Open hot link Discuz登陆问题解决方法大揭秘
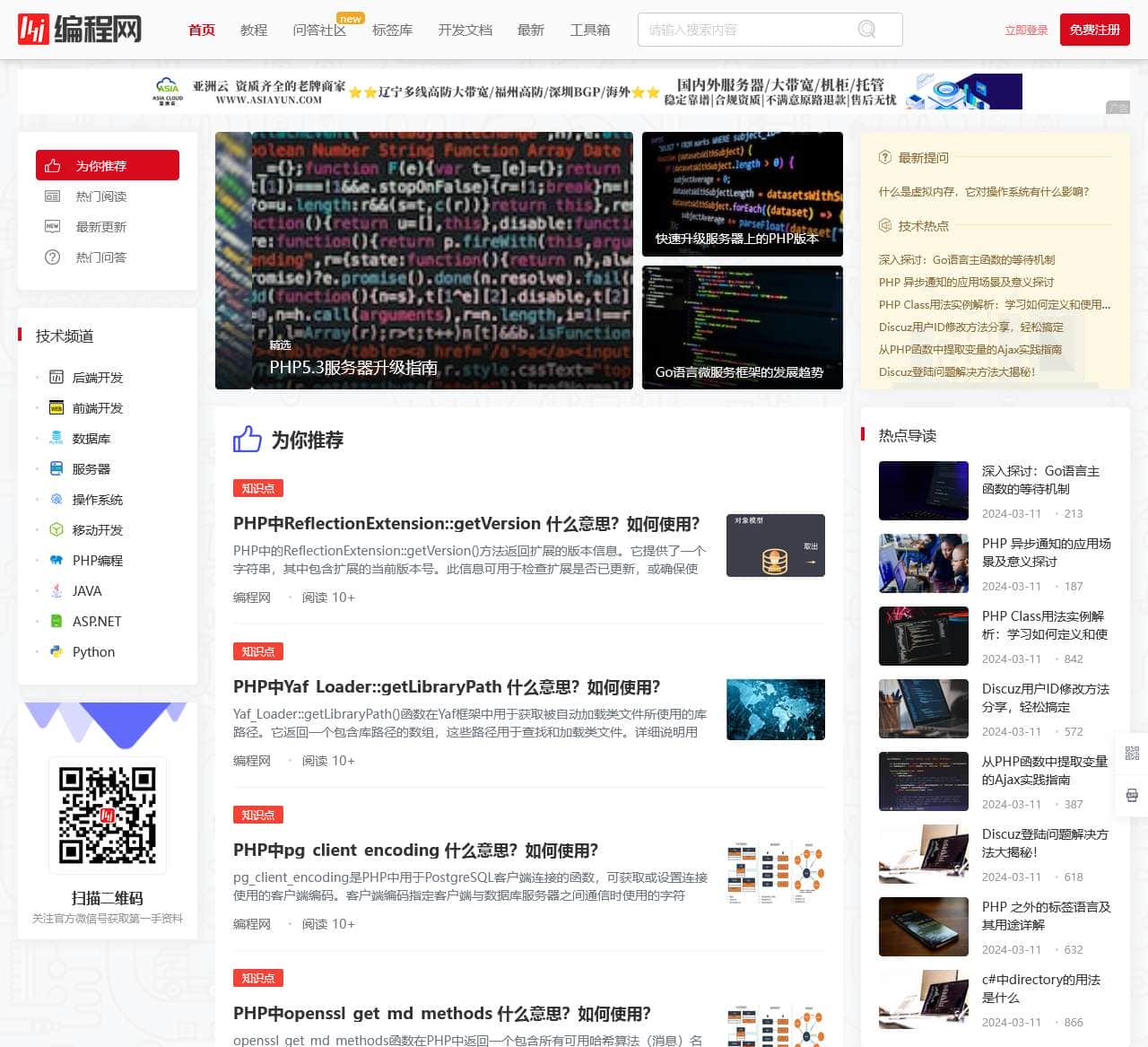1148x1047 pixels. pyautogui.click(x=957, y=371)
